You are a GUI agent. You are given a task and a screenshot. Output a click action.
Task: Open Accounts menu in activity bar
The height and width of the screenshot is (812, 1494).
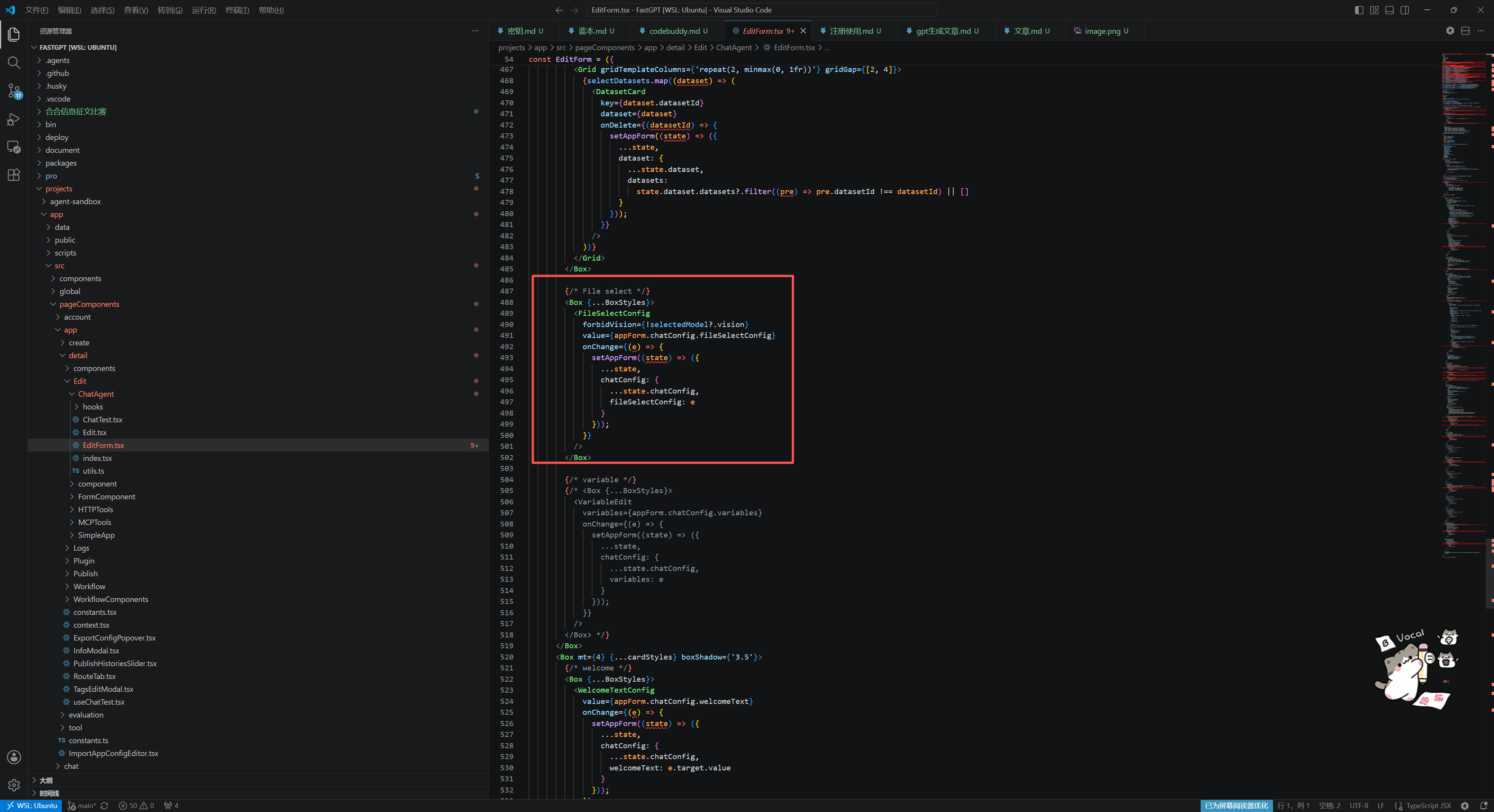point(14,757)
